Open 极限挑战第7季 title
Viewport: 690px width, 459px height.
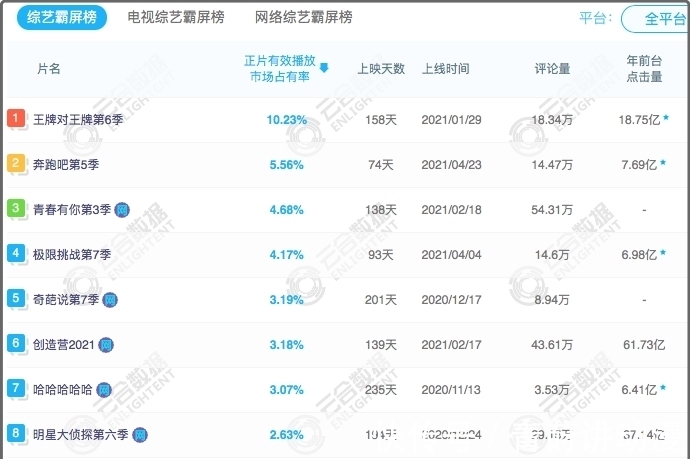click(72, 254)
